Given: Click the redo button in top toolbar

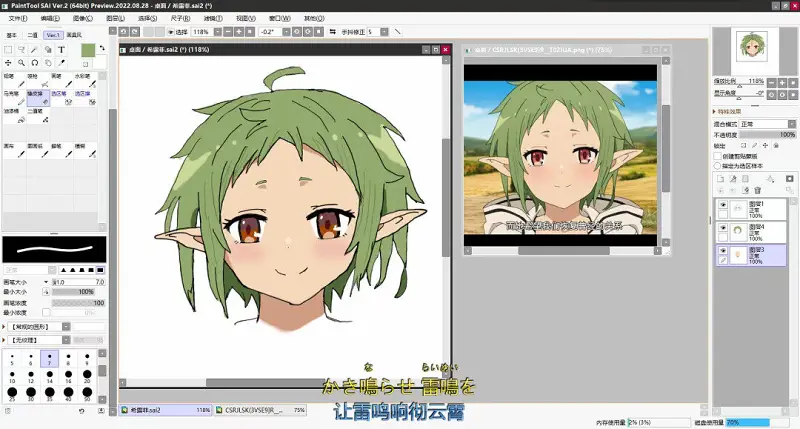Looking at the screenshot, I should [134, 32].
